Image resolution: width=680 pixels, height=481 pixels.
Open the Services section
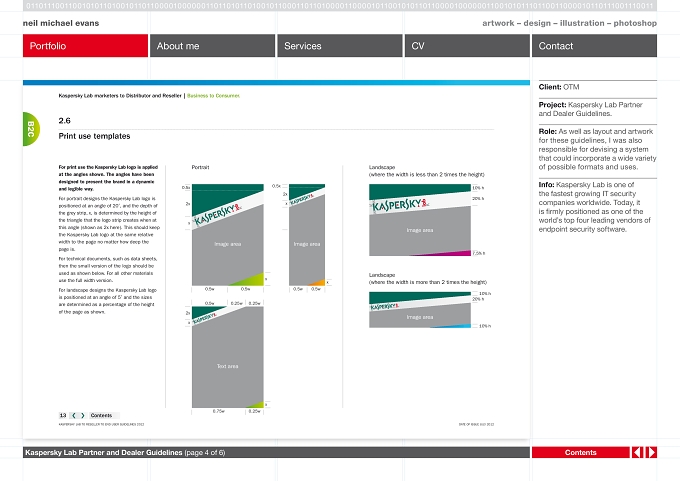pyautogui.click(x=340, y=46)
